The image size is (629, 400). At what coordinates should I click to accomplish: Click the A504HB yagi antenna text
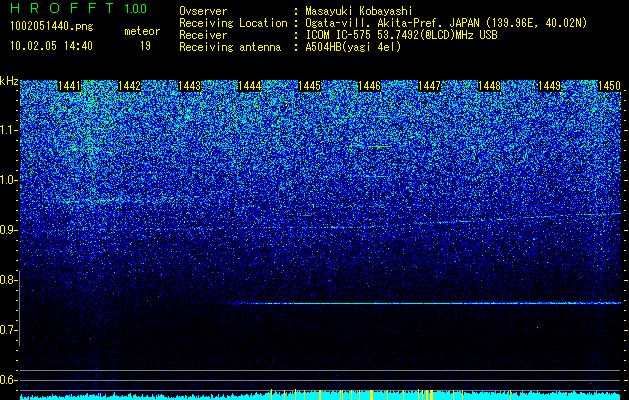pyautogui.click(x=353, y=47)
